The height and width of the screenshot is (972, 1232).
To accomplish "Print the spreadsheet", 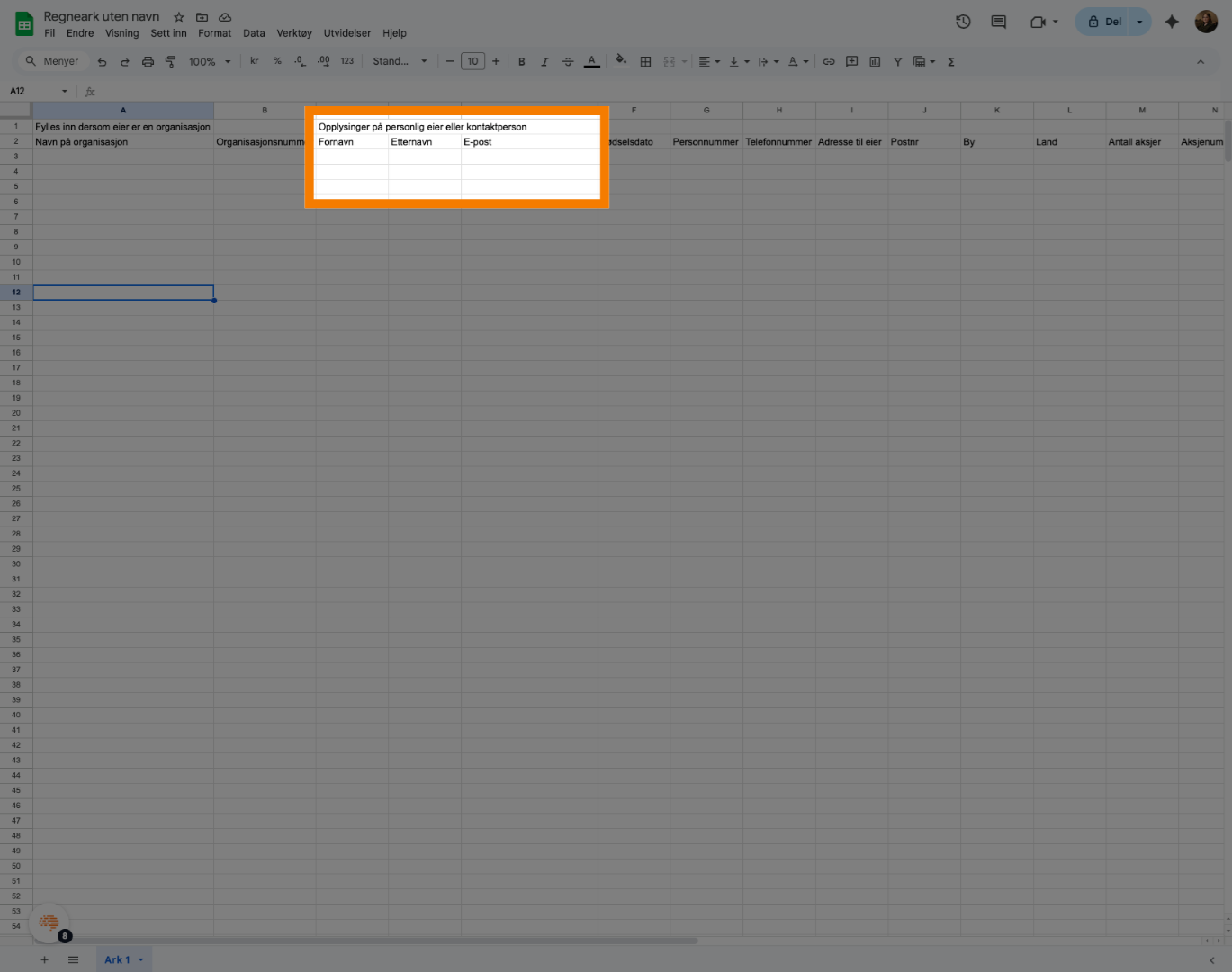I will click(148, 61).
